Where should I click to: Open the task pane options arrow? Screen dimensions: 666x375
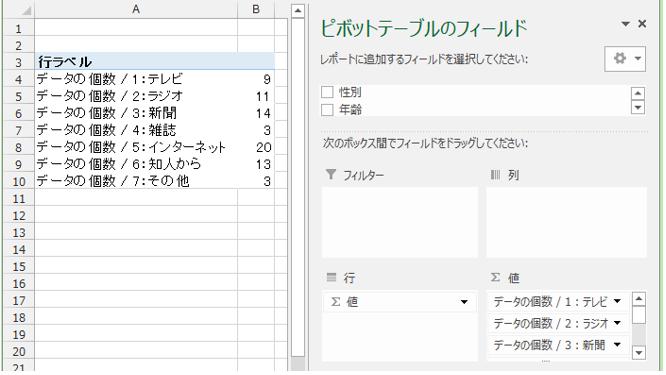pos(625,24)
